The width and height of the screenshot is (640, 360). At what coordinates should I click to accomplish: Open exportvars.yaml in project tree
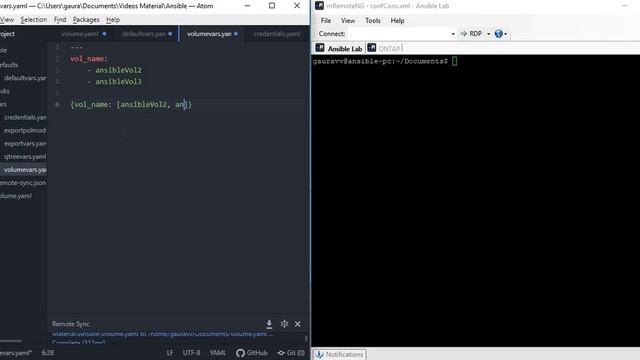tap(25, 144)
